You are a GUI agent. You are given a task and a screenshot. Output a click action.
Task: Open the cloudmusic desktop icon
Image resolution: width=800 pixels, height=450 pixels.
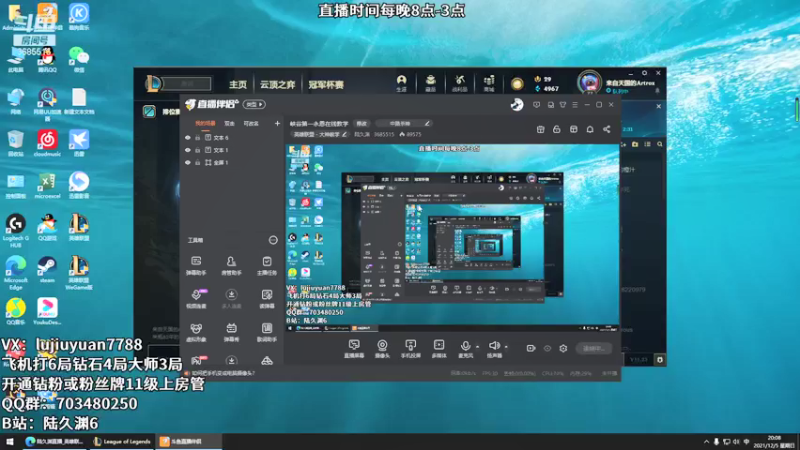click(47, 143)
